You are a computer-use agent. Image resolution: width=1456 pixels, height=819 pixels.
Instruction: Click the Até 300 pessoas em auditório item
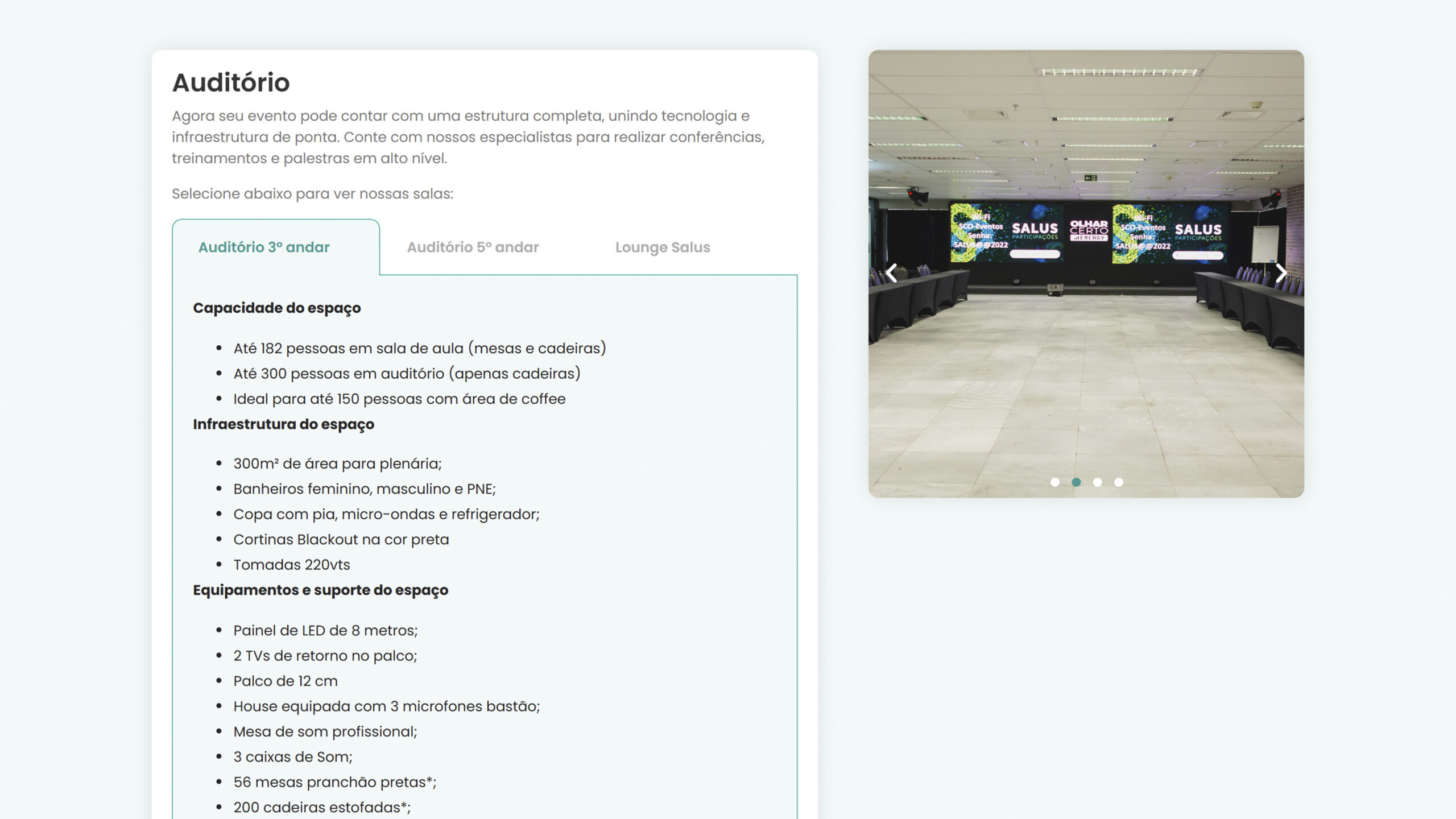[x=407, y=374]
